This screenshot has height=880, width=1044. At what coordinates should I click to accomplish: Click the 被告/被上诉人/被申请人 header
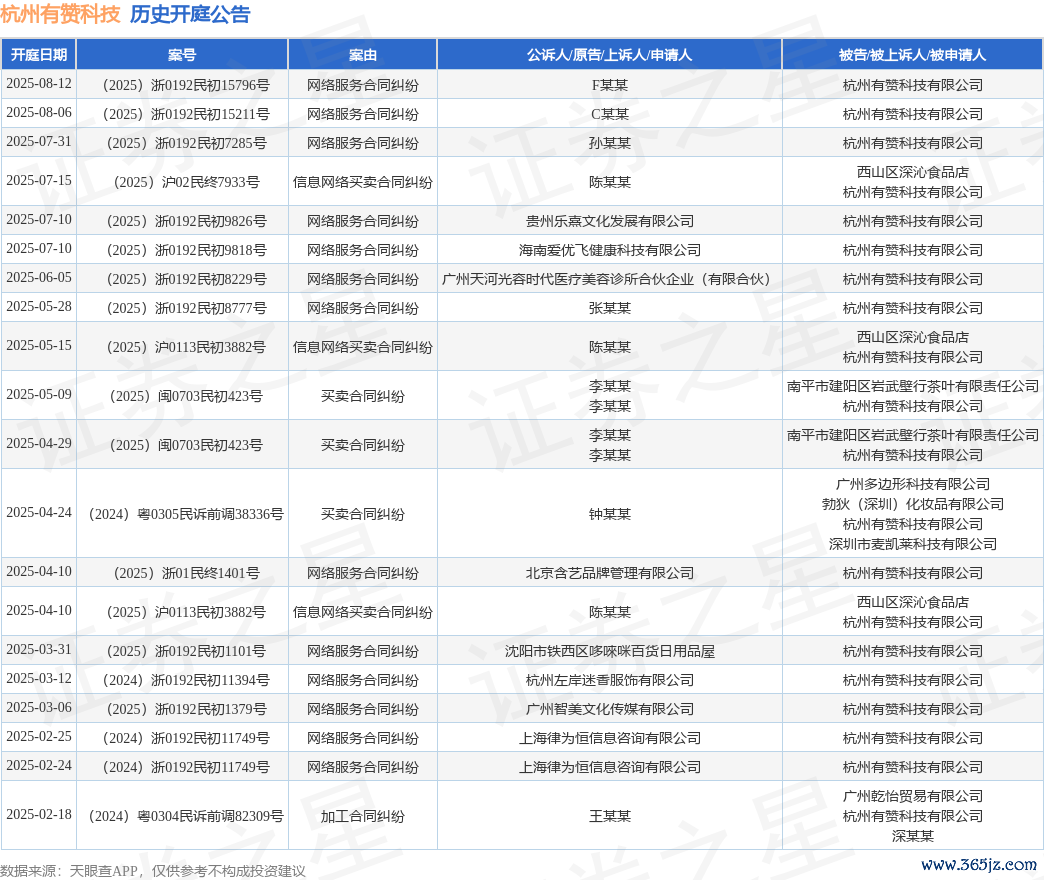coord(912,55)
